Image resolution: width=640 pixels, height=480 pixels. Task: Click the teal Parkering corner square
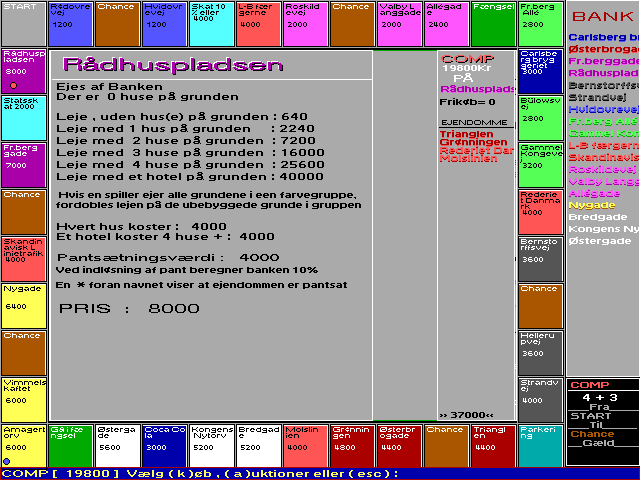click(x=541, y=446)
